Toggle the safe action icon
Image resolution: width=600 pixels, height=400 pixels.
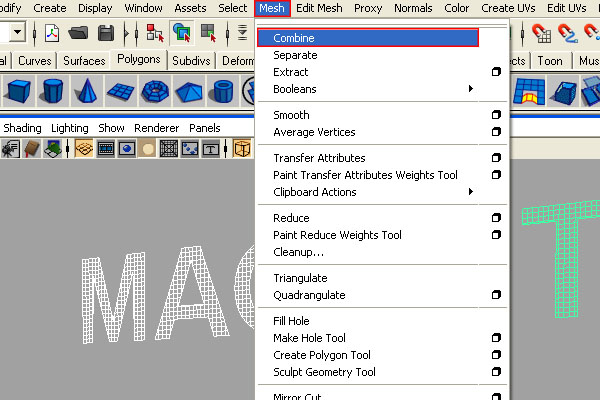(190, 149)
